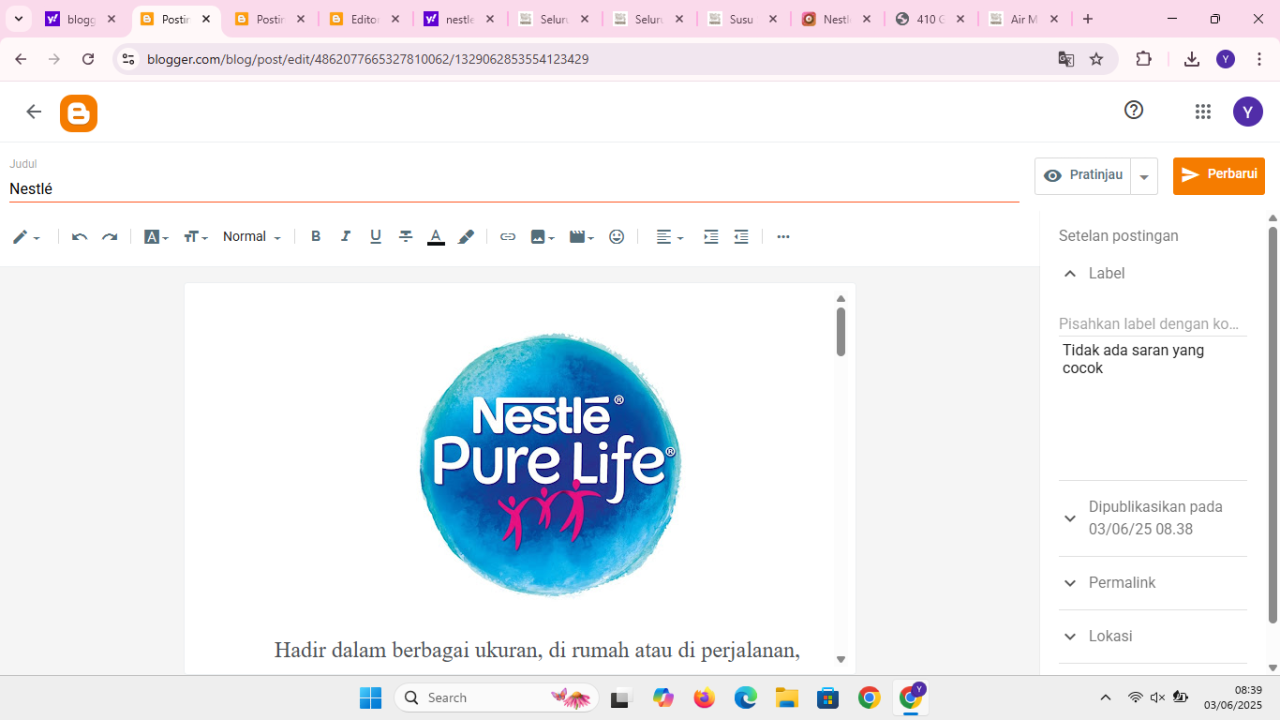Decrease indent of paragraph
The image size is (1280, 720).
741,237
